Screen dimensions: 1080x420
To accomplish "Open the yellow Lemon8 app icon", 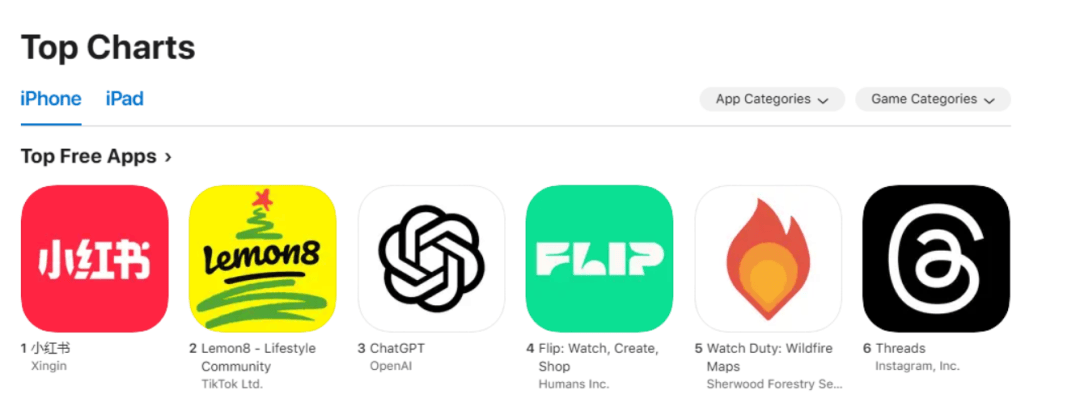I will (262, 259).
